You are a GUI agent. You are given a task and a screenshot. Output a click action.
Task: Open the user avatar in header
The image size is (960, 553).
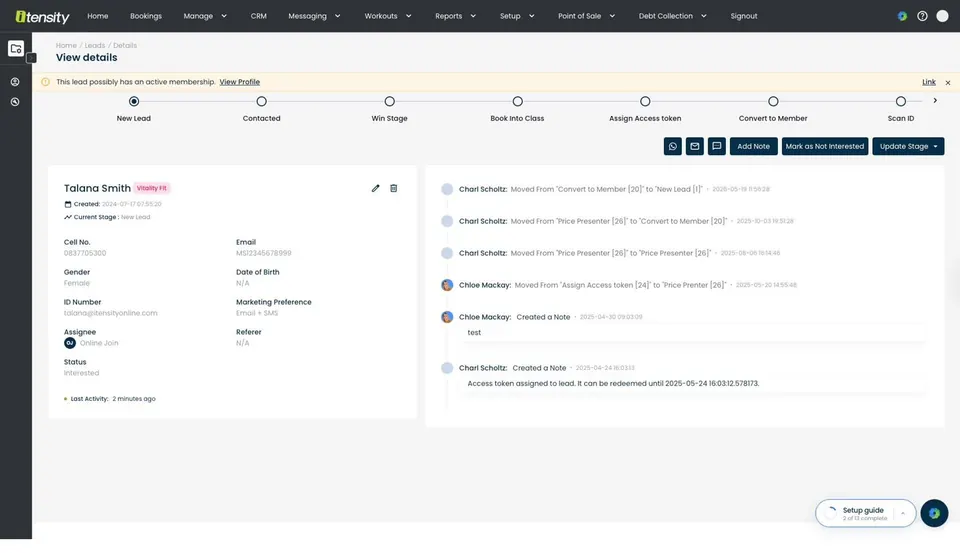pos(942,16)
